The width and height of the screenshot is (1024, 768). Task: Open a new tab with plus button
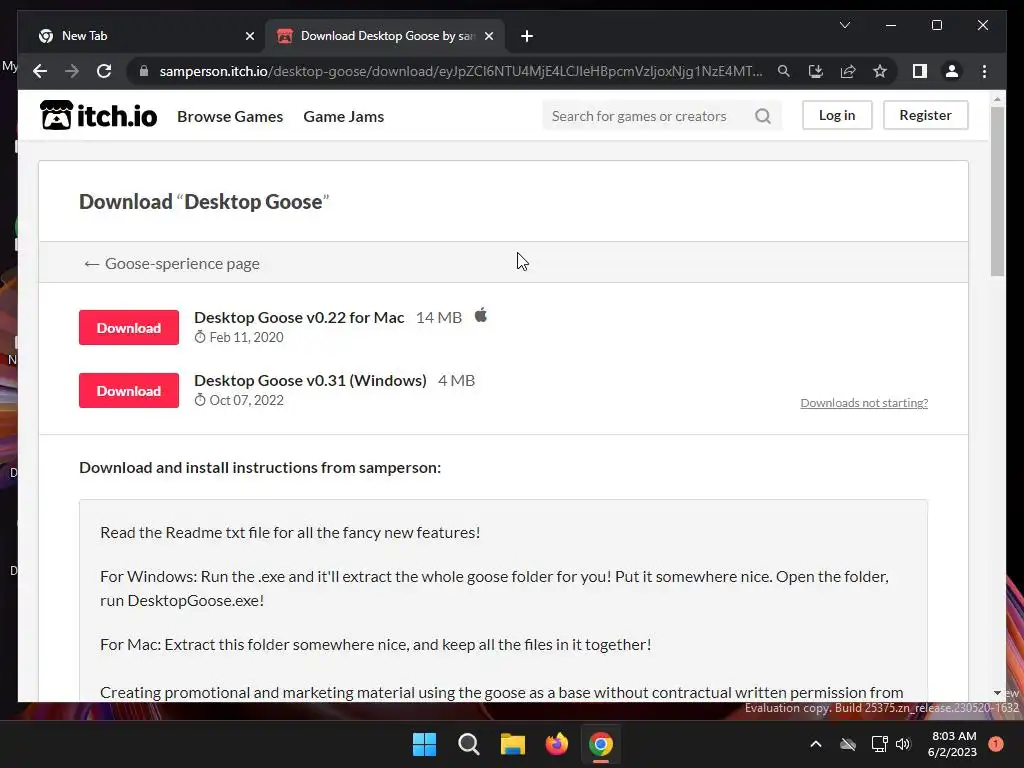pos(527,36)
